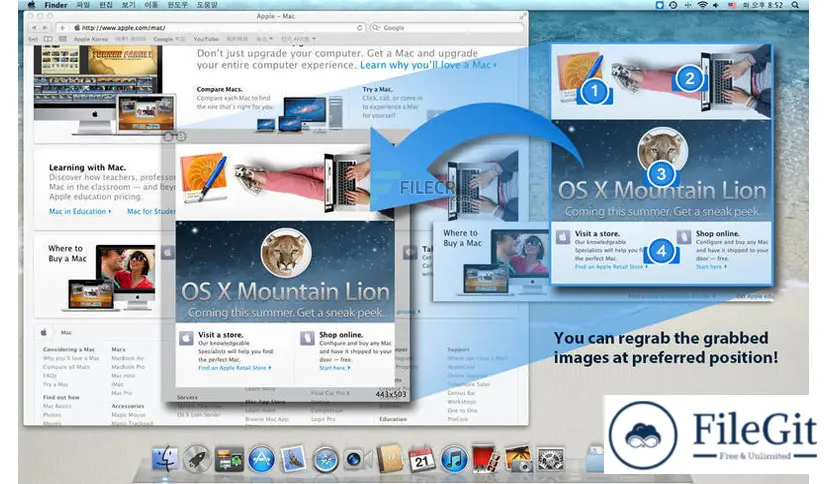The height and width of the screenshot is (484, 836).
Task: Click the Mac breadcrumb beside Apple logo
Action: (66, 332)
